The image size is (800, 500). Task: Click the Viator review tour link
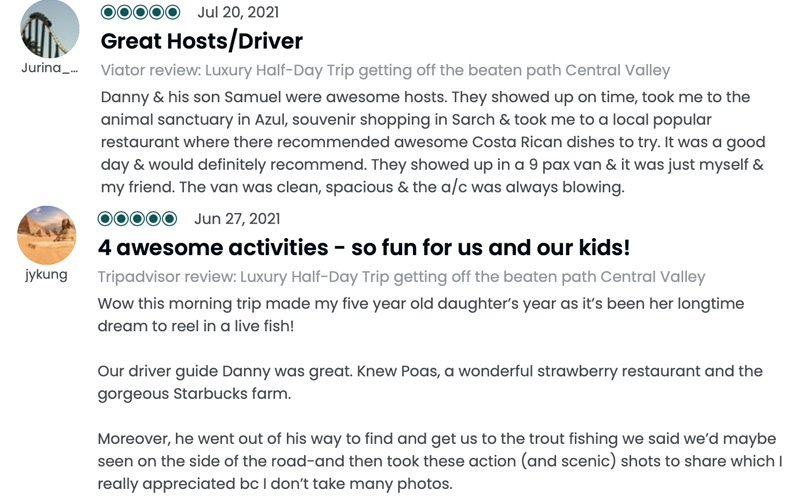[x=385, y=70]
